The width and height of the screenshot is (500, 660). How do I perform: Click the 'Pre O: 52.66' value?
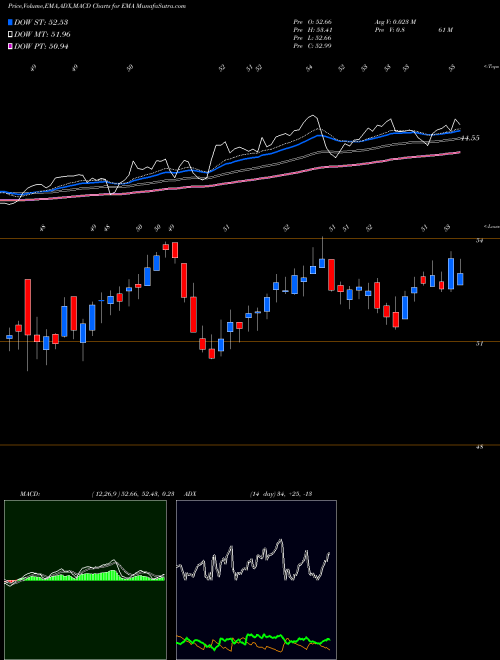click(x=313, y=22)
